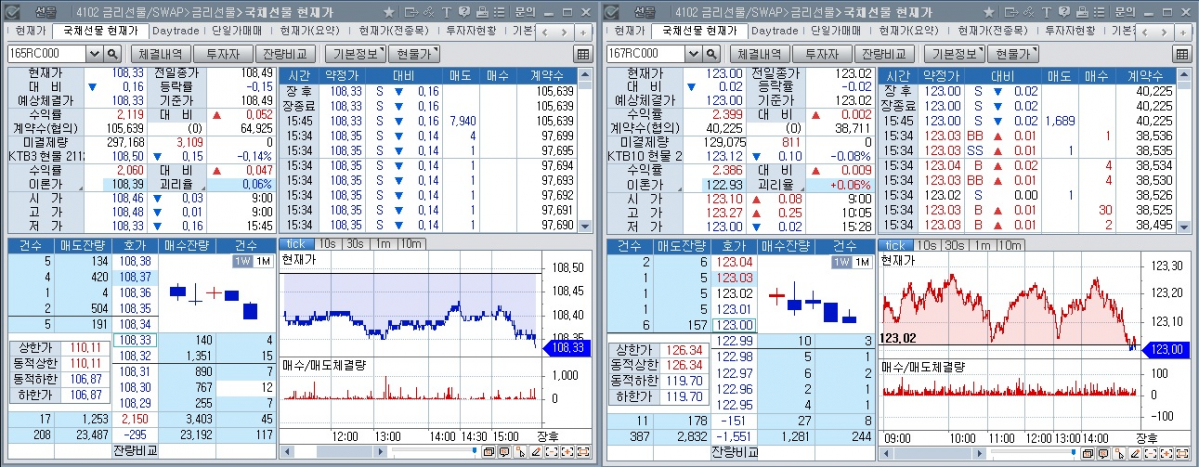Zoom in 165RC000 chart with plus bracket icon
Screen dimensions: 1199x467
click(567, 452)
